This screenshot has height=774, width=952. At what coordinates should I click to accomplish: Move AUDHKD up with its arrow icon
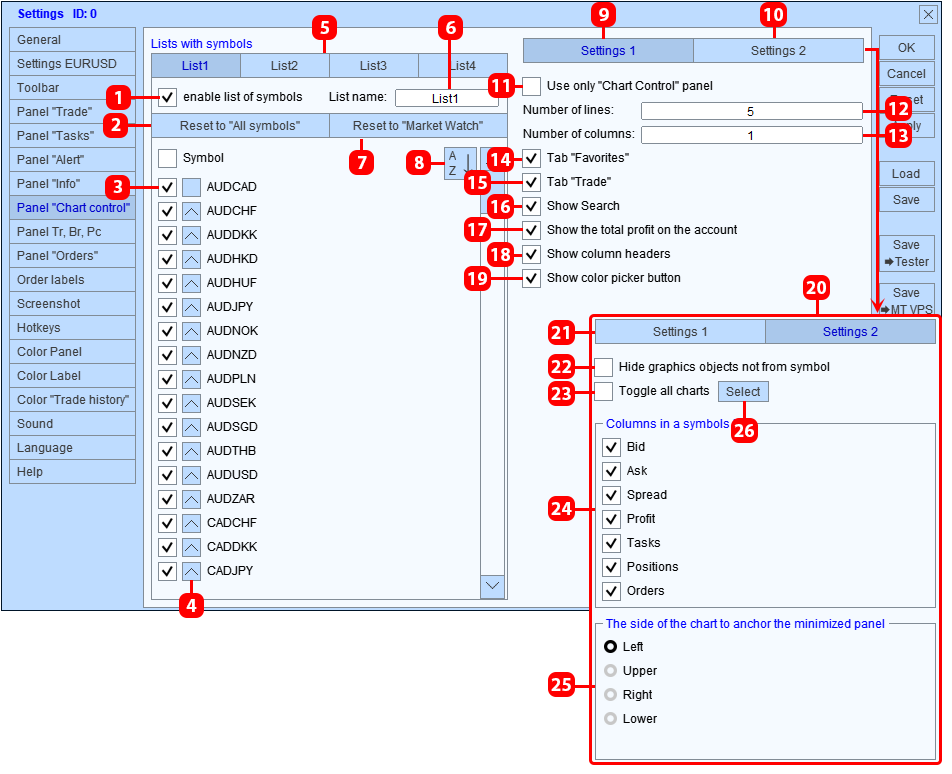[191, 259]
